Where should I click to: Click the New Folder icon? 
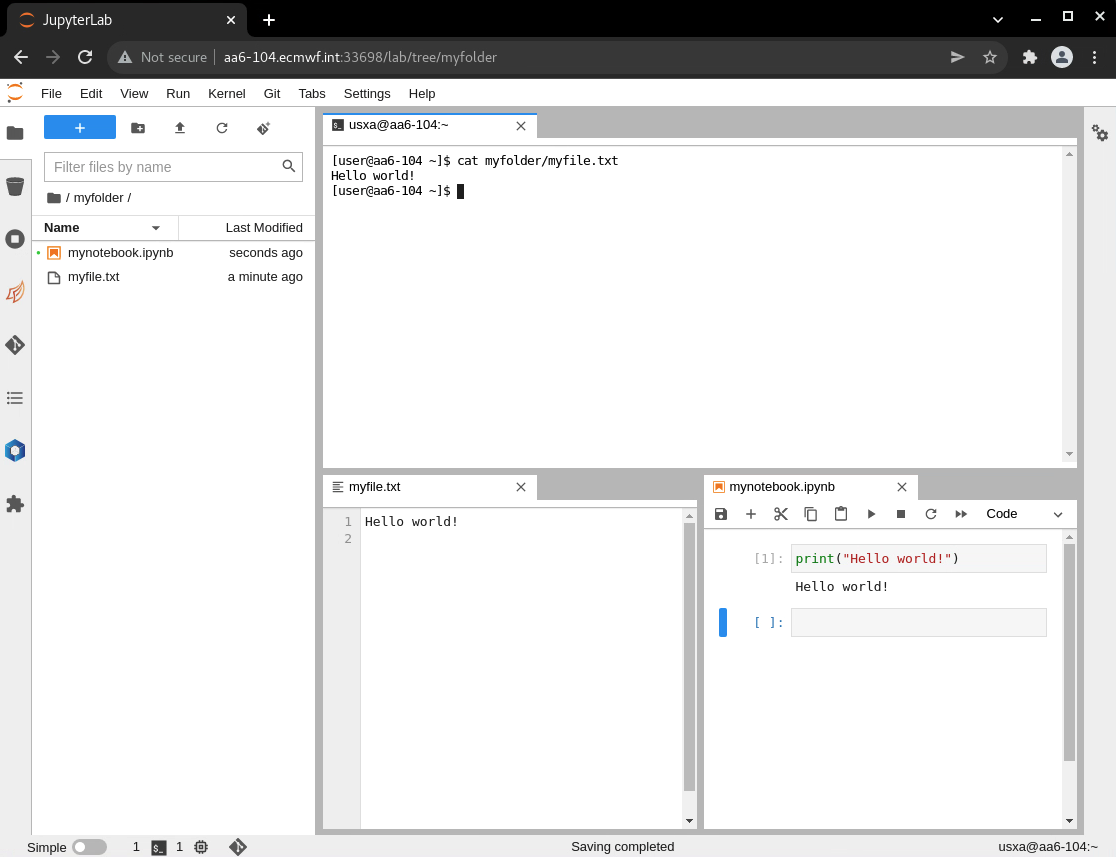tap(138, 128)
